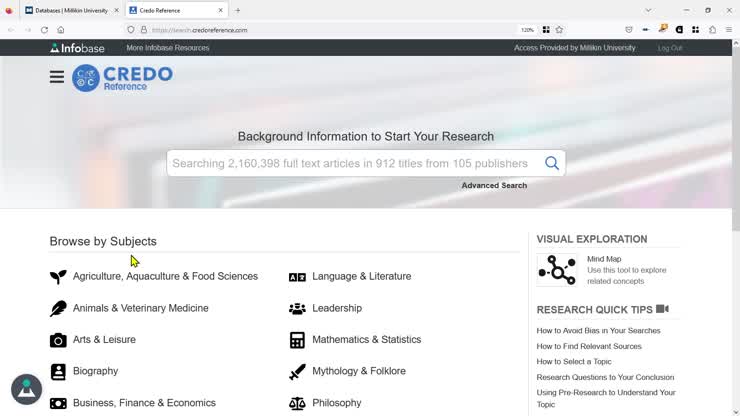Open Research Questions to Your Conclusion
Screen dimensions: 740x416
[605, 377]
